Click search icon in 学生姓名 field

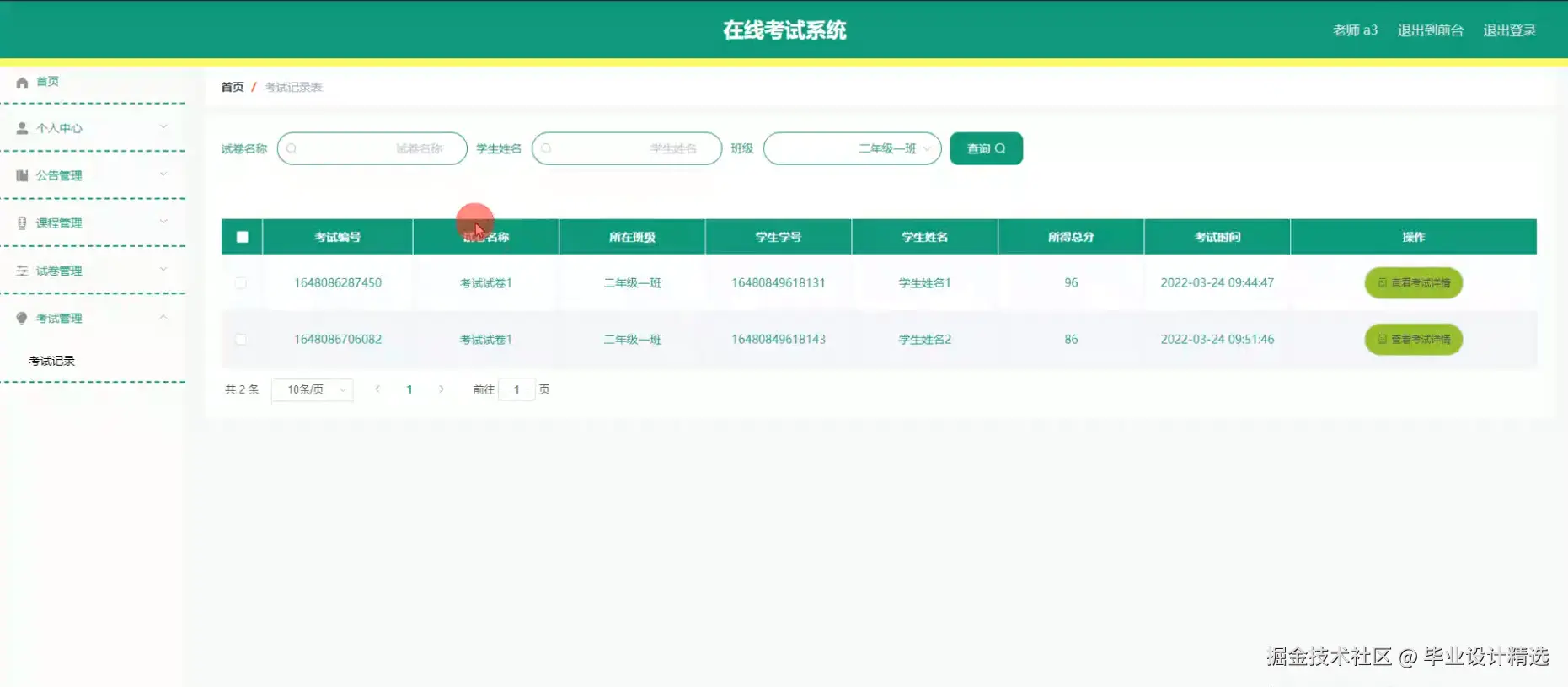(546, 148)
